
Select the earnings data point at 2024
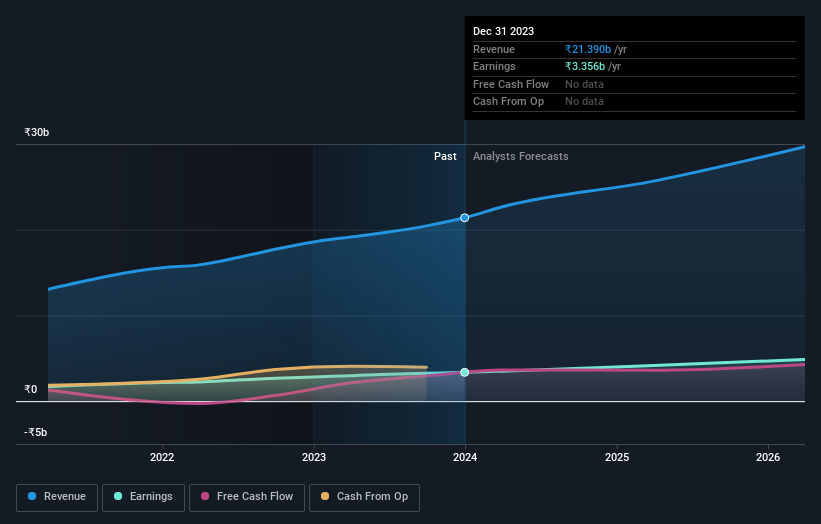[x=464, y=372]
